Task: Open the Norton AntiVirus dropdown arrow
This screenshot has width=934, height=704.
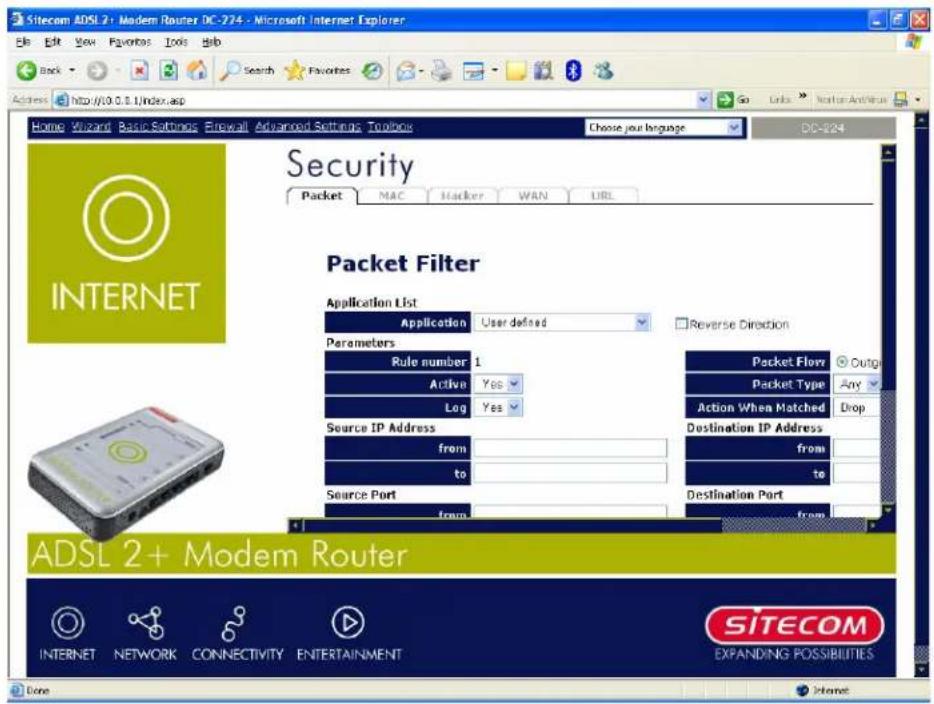Action: pos(918,99)
